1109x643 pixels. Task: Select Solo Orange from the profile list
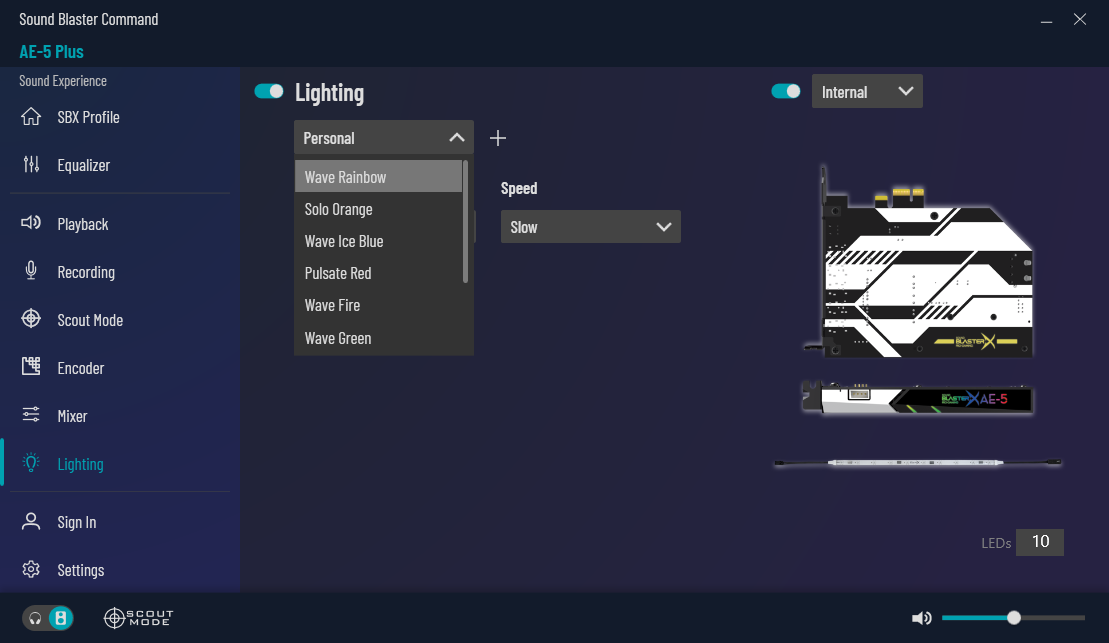click(x=378, y=209)
